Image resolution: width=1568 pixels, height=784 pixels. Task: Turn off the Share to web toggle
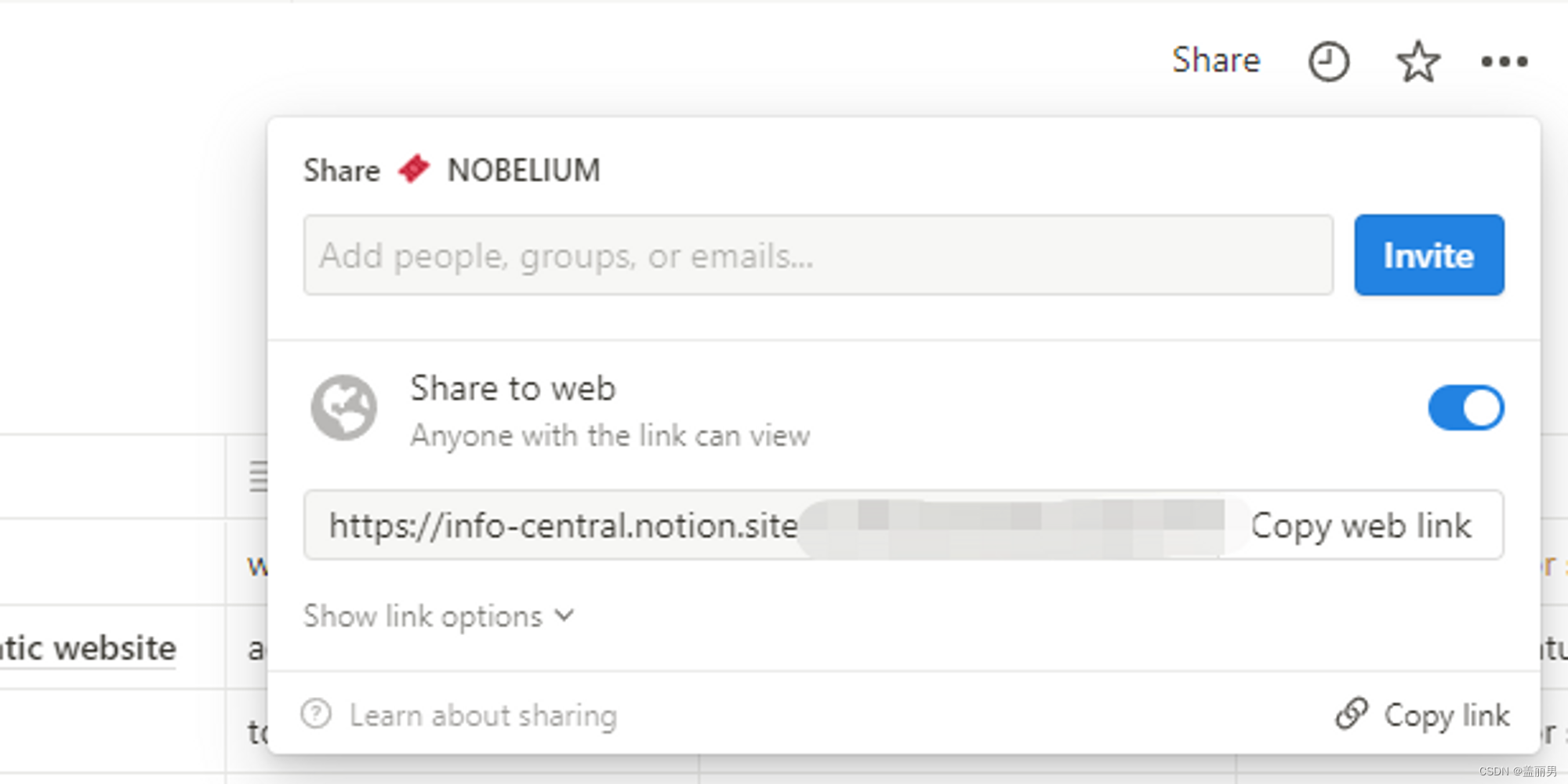click(1465, 408)
